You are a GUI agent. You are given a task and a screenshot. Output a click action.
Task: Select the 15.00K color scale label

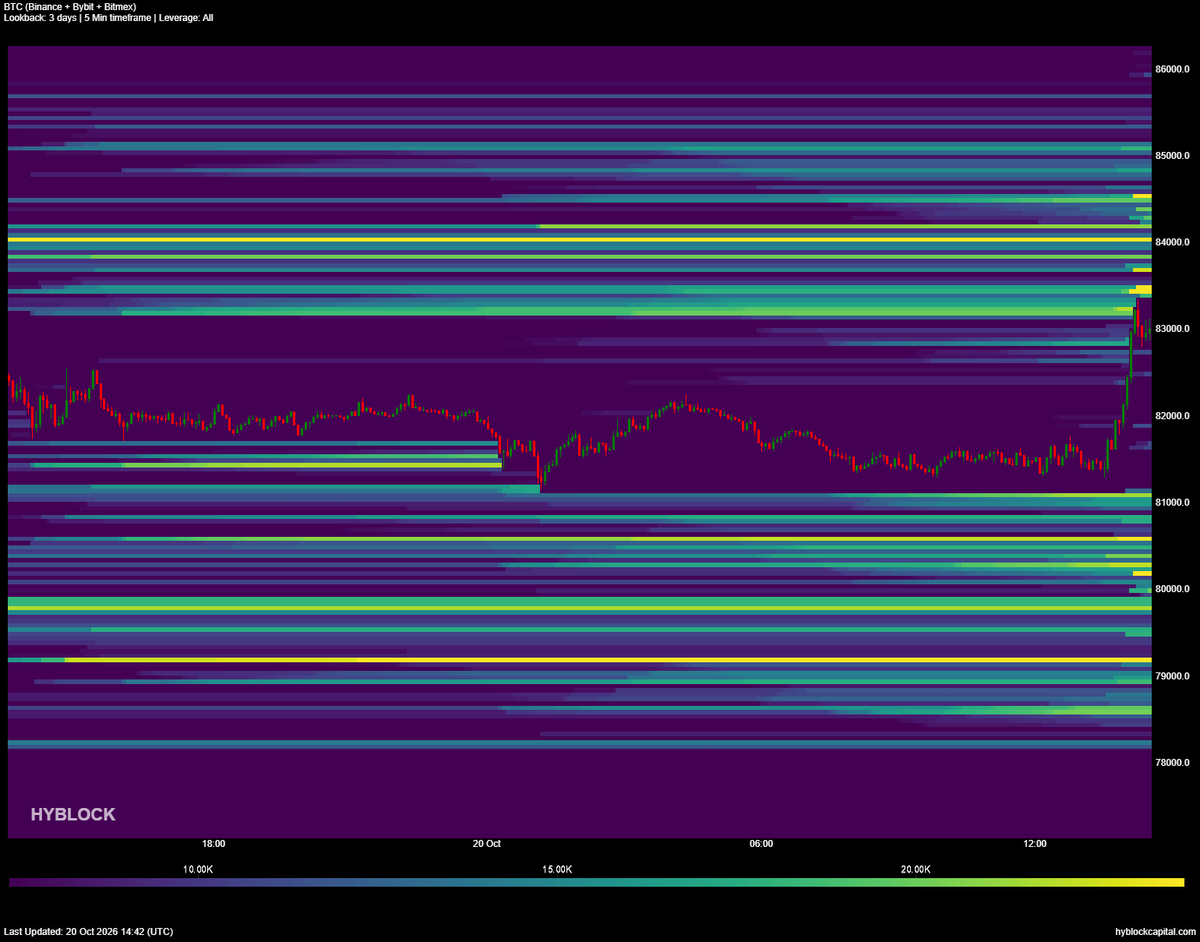(557, 869)
